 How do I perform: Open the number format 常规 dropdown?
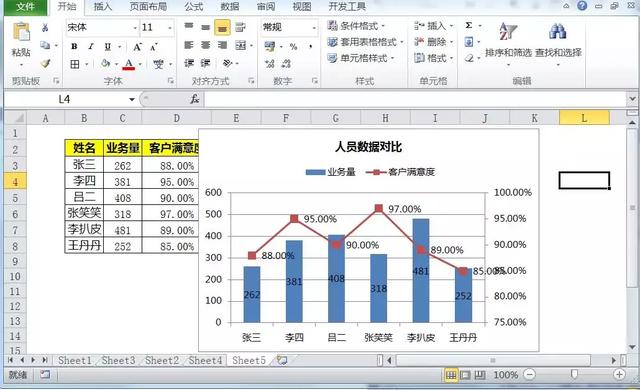[314, 28]
